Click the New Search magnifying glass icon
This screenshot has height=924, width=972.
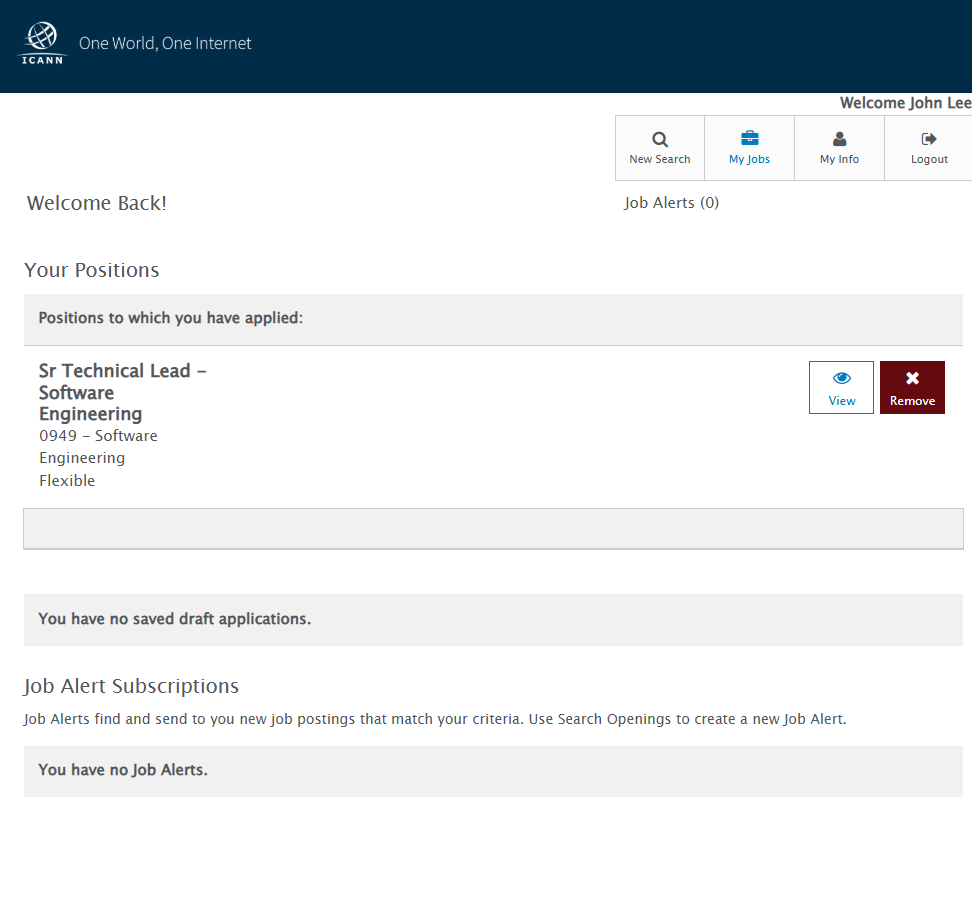coord(660,139)
